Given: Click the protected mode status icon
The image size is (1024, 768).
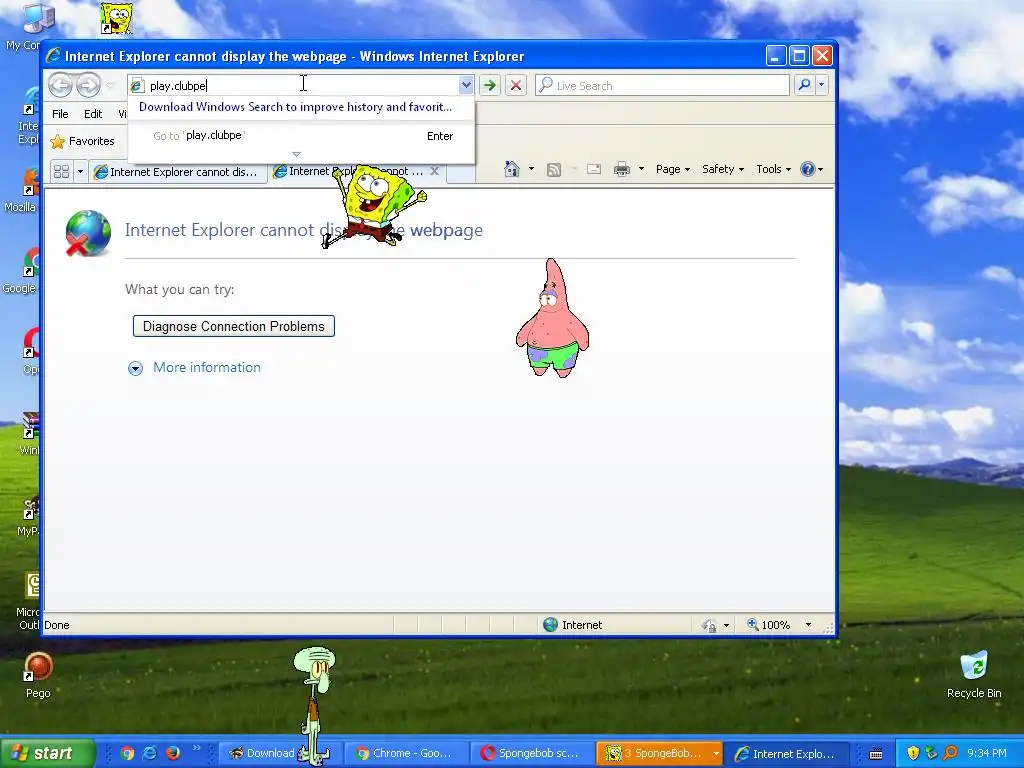Looking at the screenshot, I should (710, 625).
